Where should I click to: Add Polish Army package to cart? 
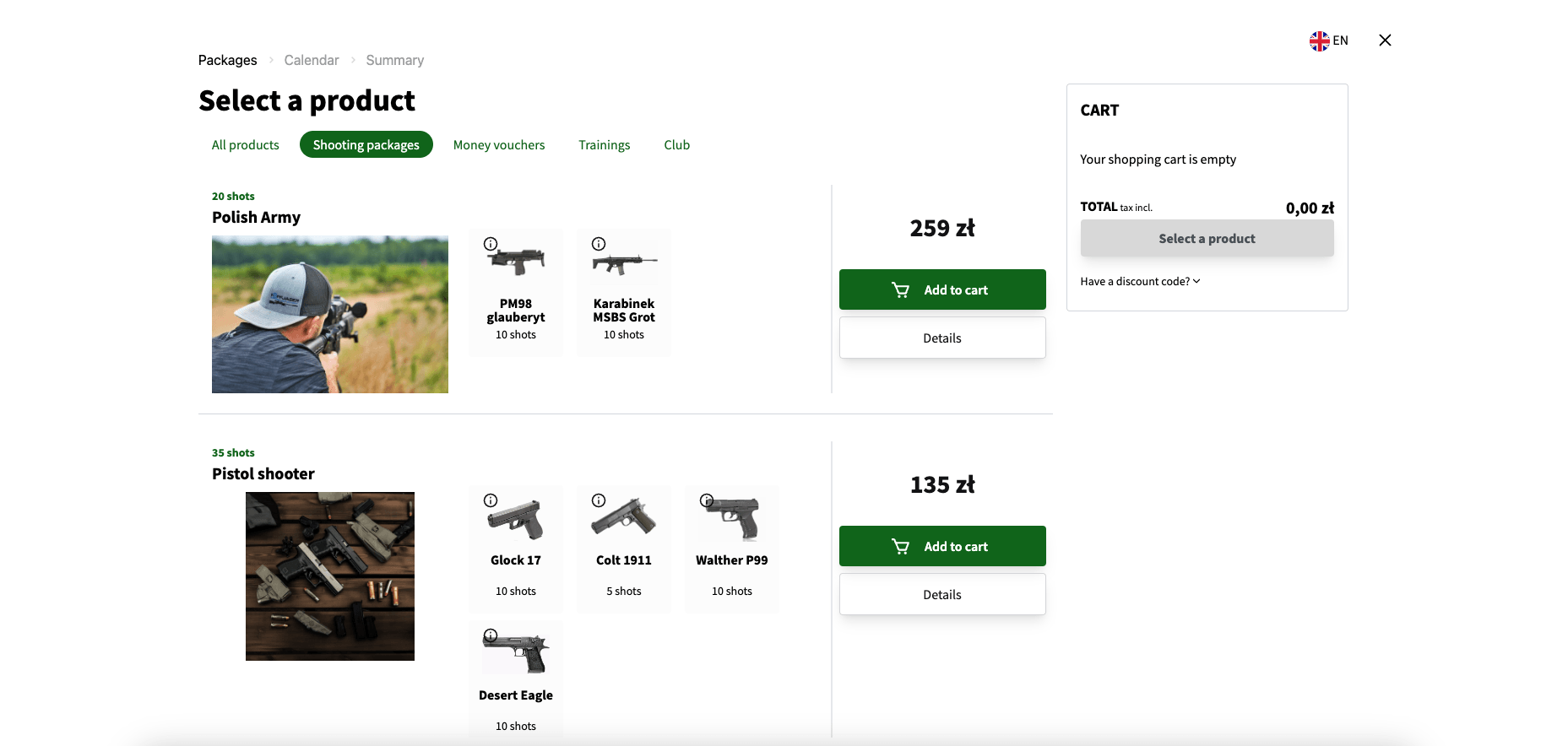click(942, 289)
